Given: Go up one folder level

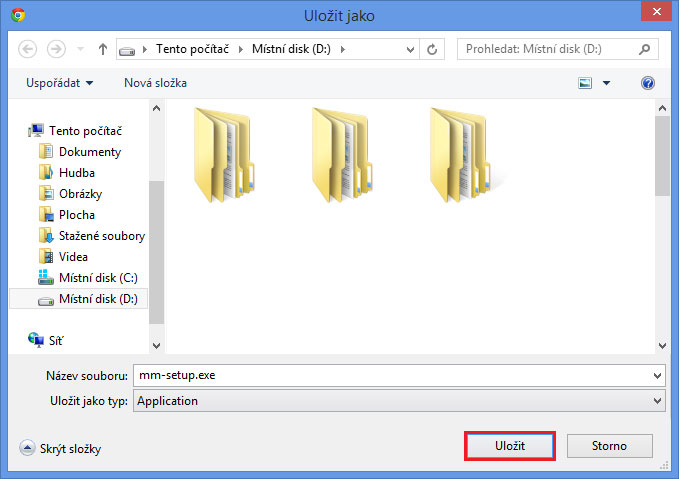Looking at the screenshot, I should pyautogui.click(x=103, y=49).
